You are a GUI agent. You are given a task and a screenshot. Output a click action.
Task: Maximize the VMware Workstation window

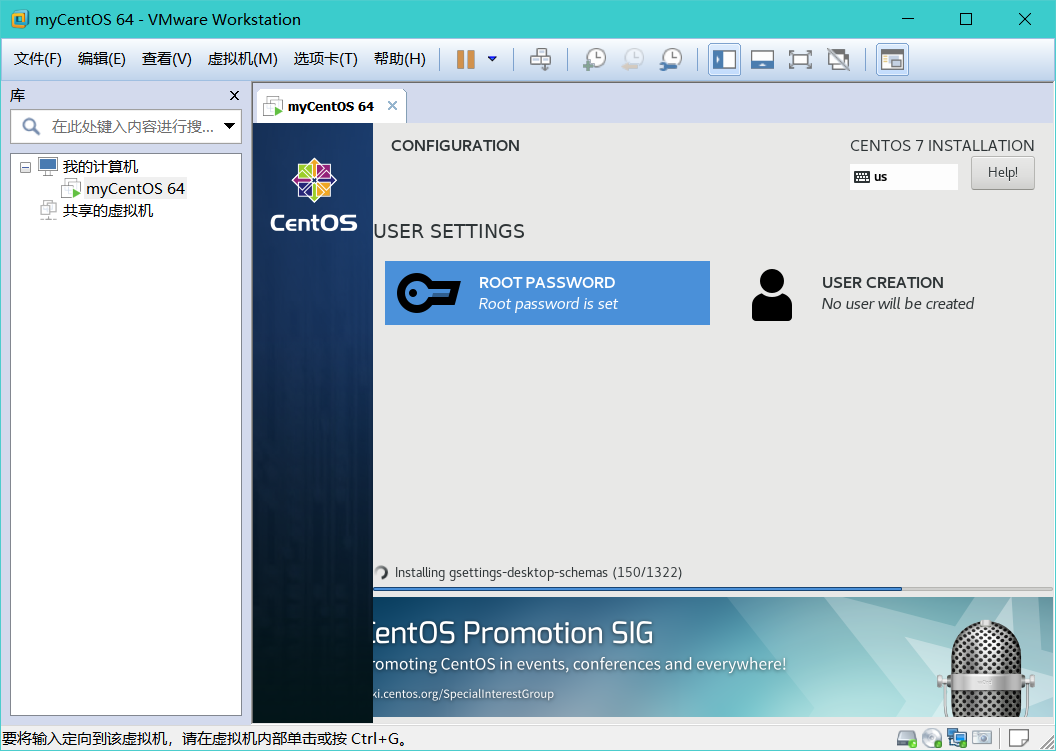point(966,19)
